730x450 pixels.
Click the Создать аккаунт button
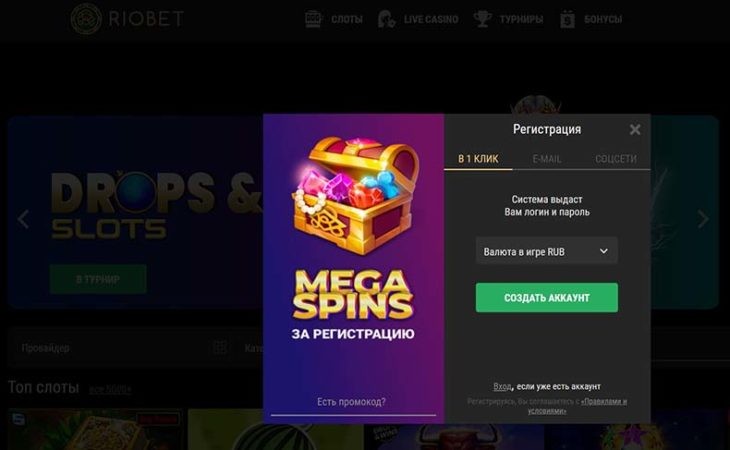click(x=547, y=298)
